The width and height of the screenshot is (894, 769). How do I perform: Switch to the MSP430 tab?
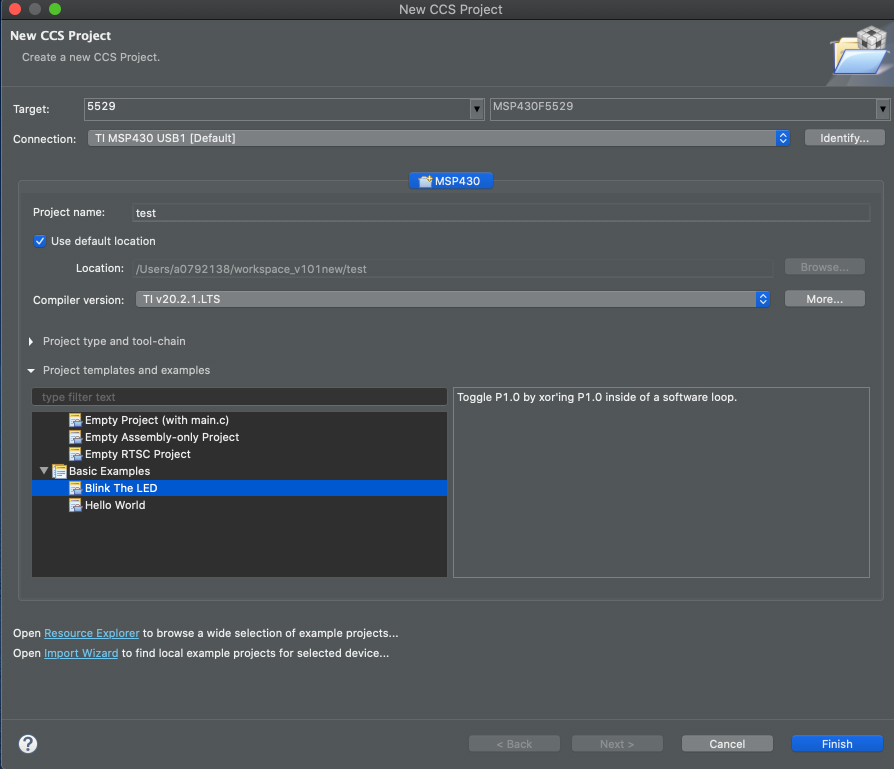(449, 180)
